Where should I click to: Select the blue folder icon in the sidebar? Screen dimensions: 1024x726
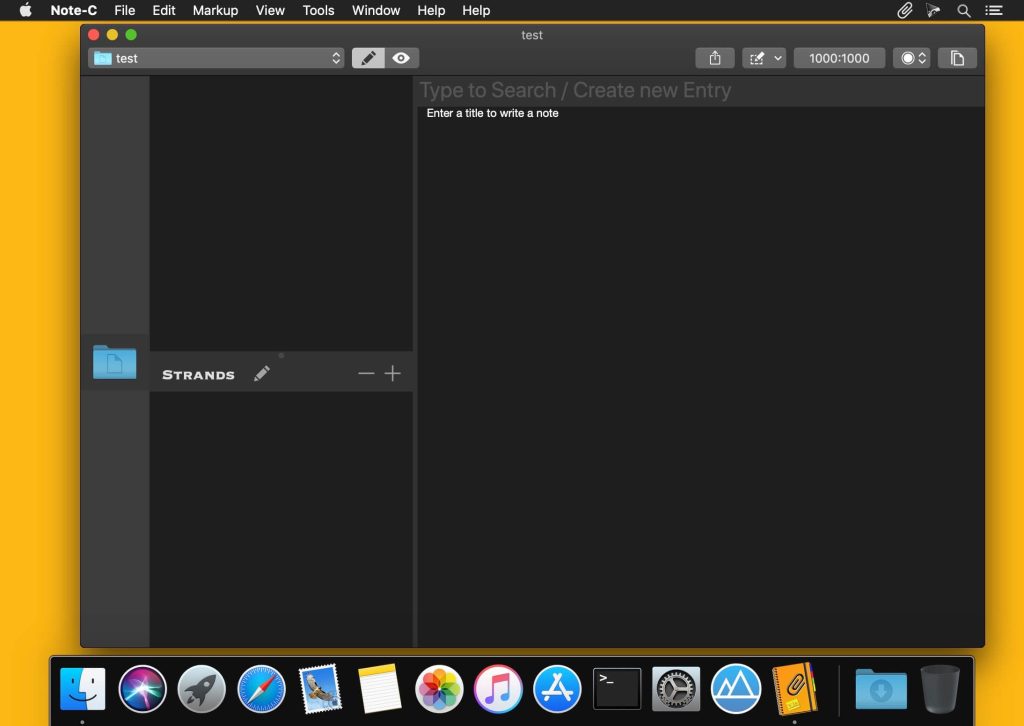pyautogui.click(x=115, y=362)
